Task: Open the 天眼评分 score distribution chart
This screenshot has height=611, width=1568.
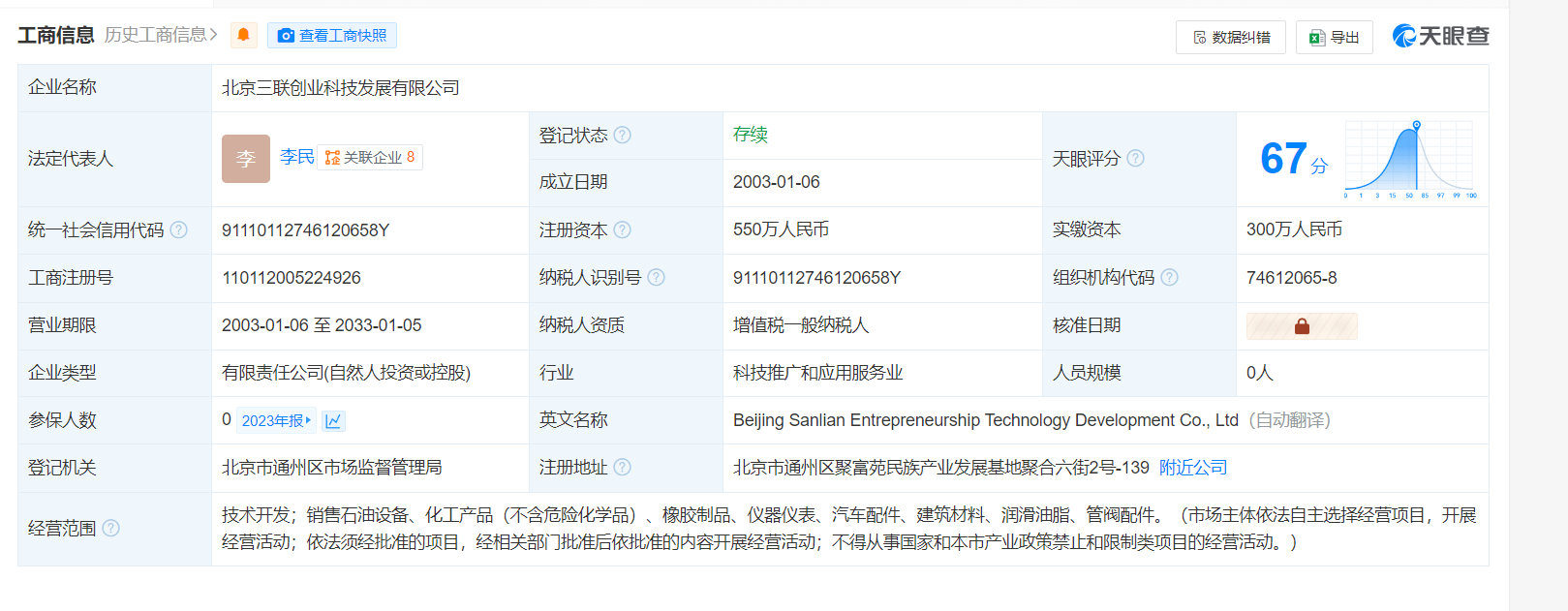Action: [x=1410, y=159]
